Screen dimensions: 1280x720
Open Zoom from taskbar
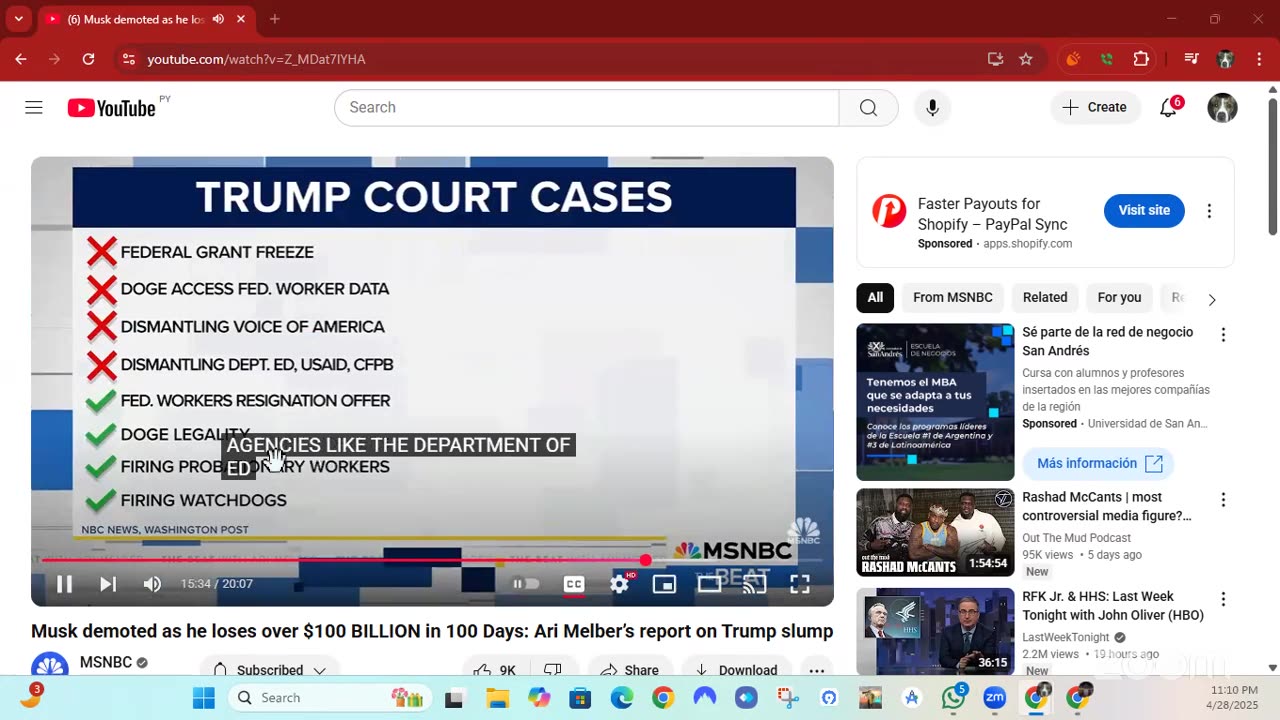pos(994,698)
